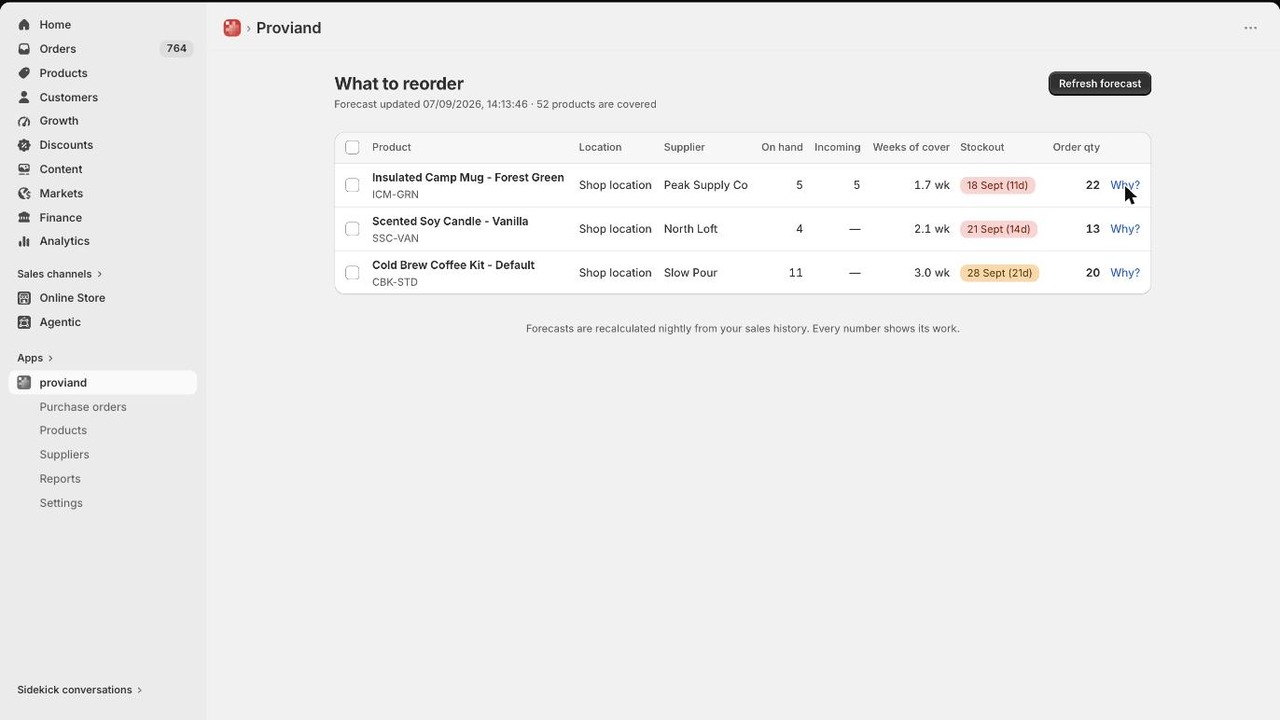Open the Analytics bar chart icon

[x=24, y=241]
